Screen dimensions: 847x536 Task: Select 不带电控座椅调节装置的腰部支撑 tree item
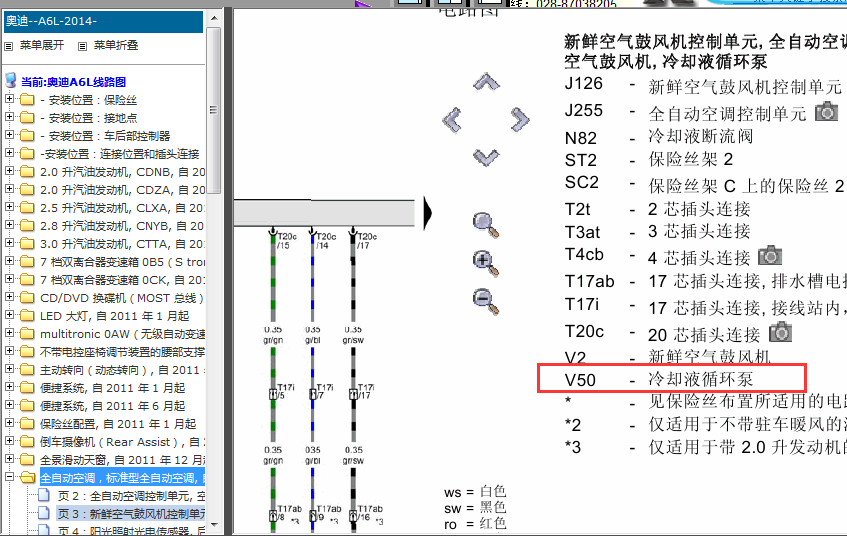[123, 352]
